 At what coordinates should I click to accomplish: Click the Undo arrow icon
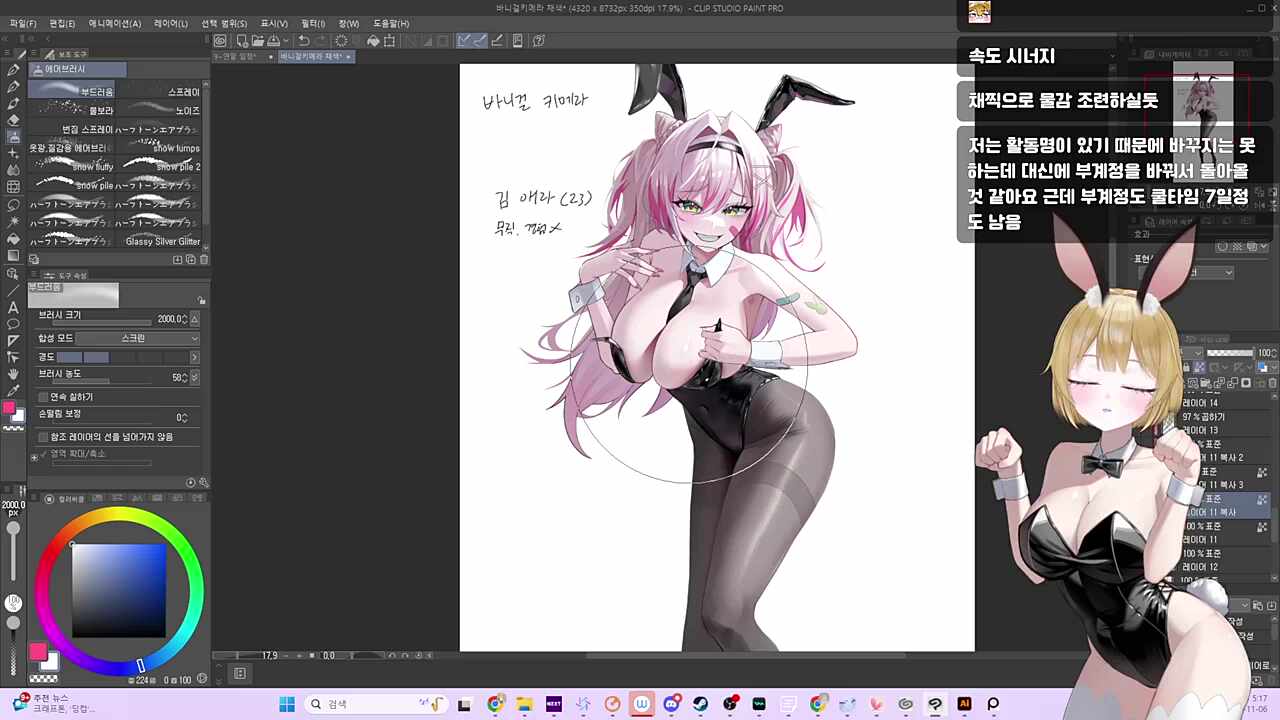pos(304,41)
